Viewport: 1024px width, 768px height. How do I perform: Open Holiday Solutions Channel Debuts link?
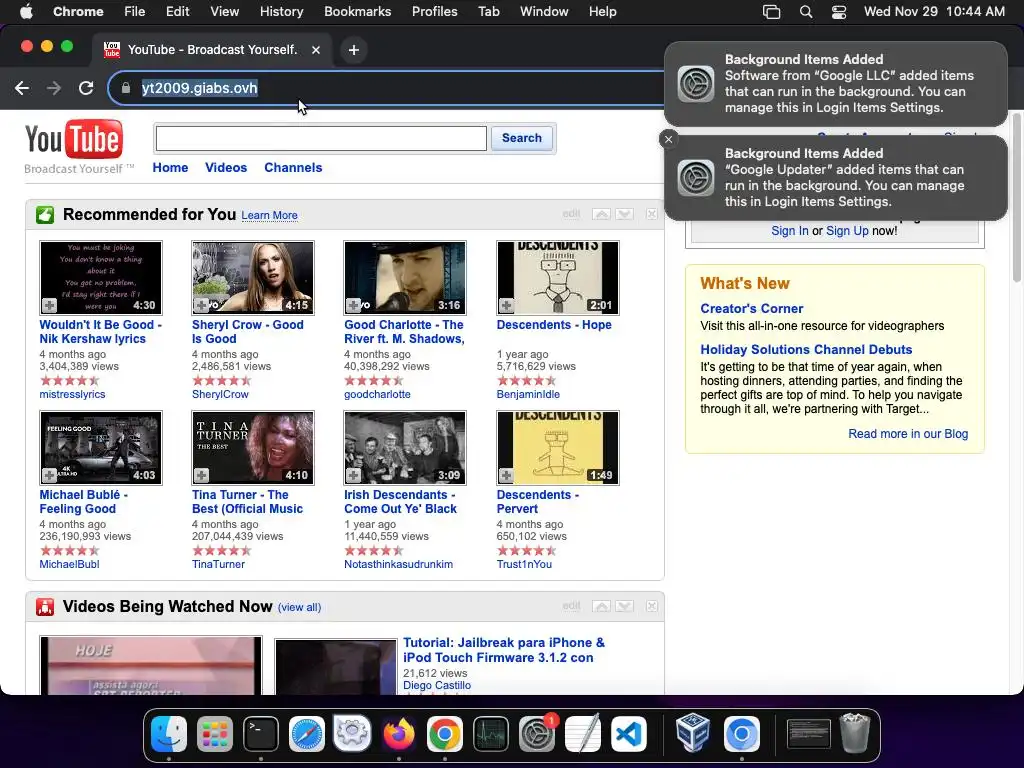tap(806, 349)
